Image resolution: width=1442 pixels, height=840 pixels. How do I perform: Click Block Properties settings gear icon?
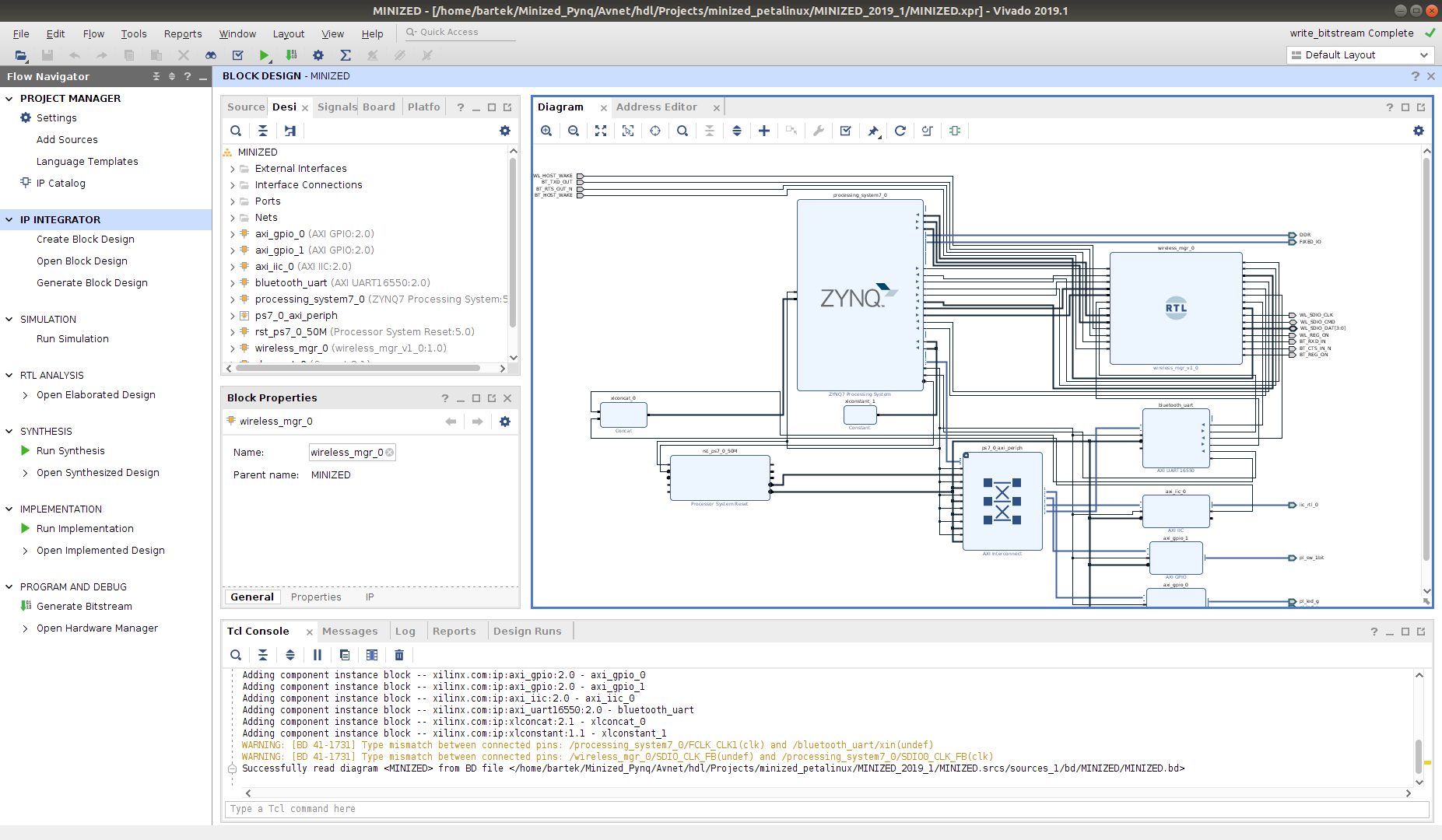point(505,422)
